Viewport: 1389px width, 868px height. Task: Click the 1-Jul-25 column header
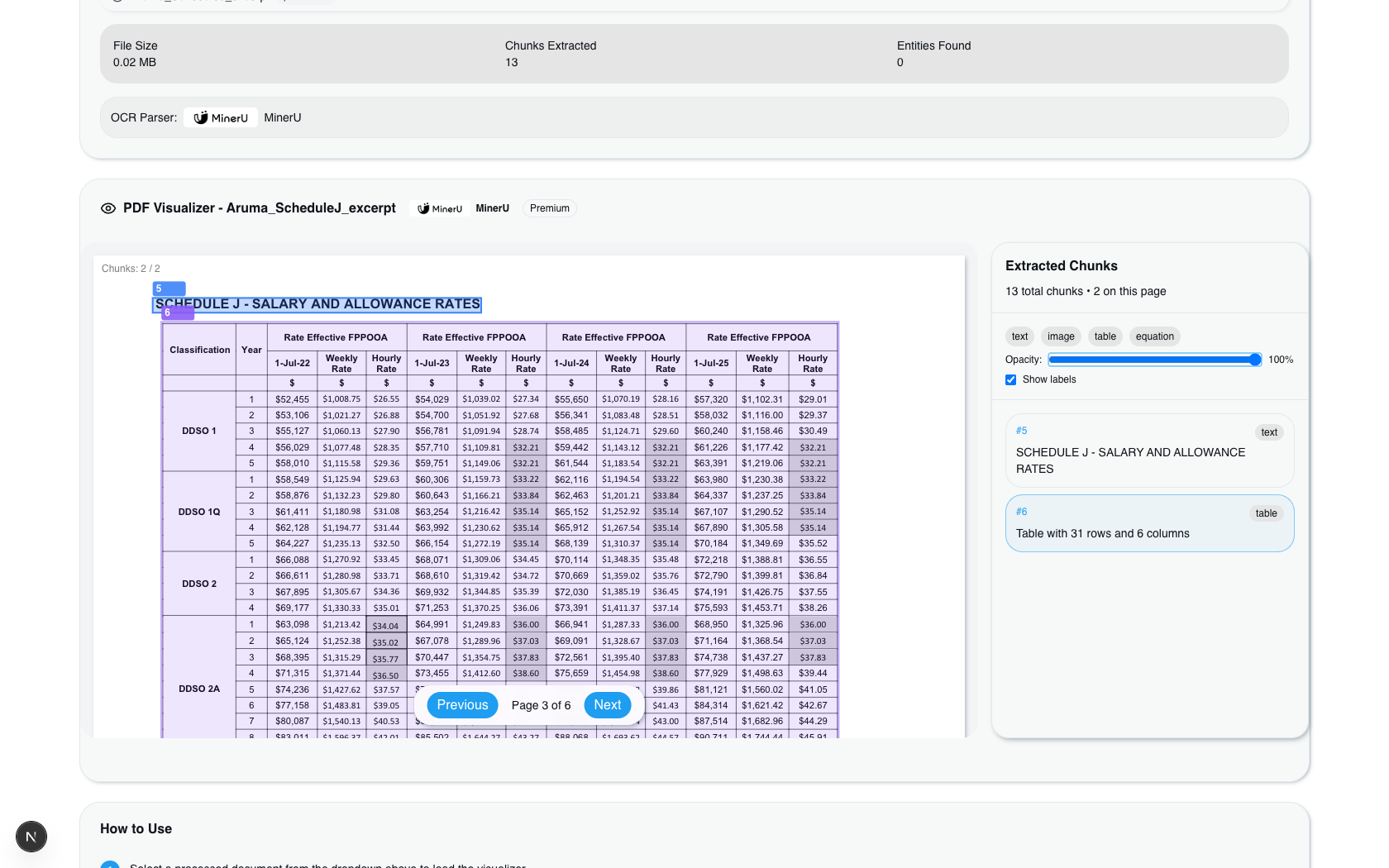pos(711,363)
